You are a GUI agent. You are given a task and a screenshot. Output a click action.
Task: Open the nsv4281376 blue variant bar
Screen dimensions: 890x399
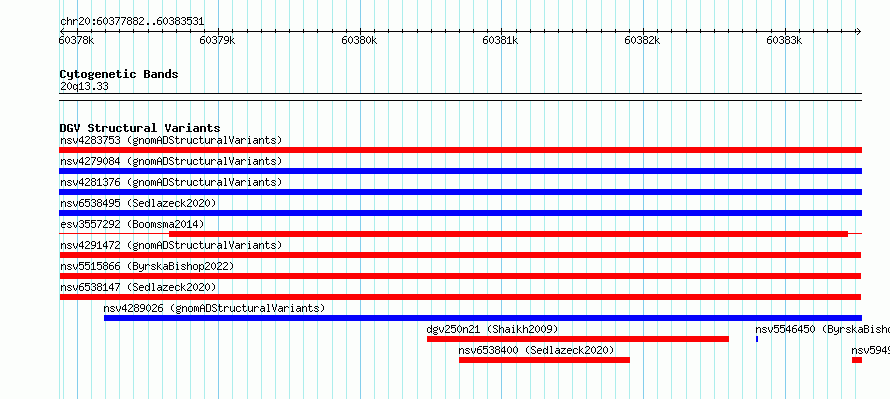click(x=460, y=192)
